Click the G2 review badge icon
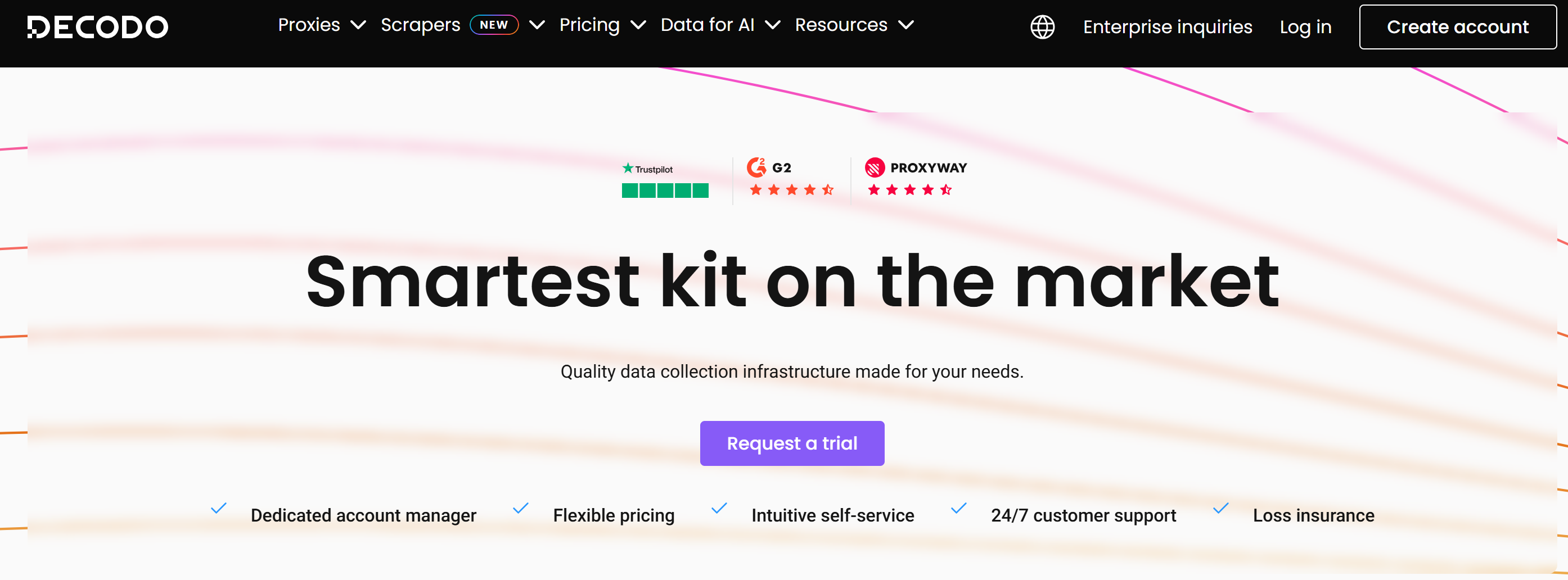Viewport: 1568px width, 580px height. [x=756, y=168]
